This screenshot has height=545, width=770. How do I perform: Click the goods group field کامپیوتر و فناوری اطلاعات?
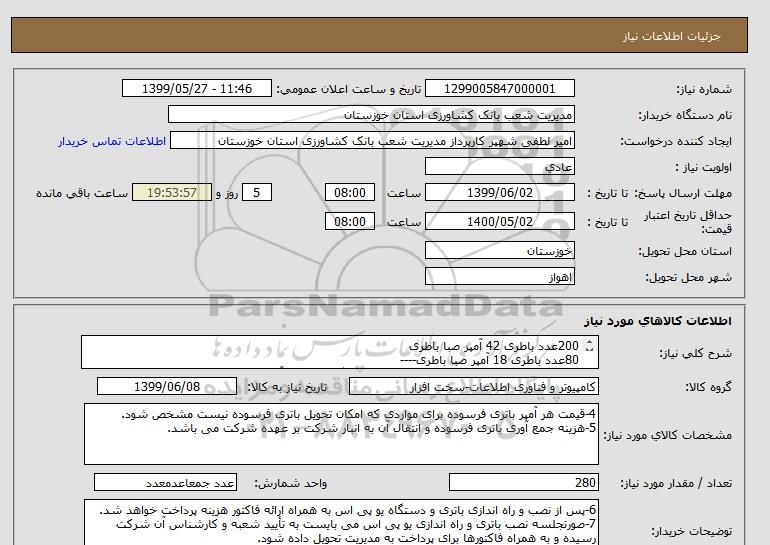click(473, 387)
